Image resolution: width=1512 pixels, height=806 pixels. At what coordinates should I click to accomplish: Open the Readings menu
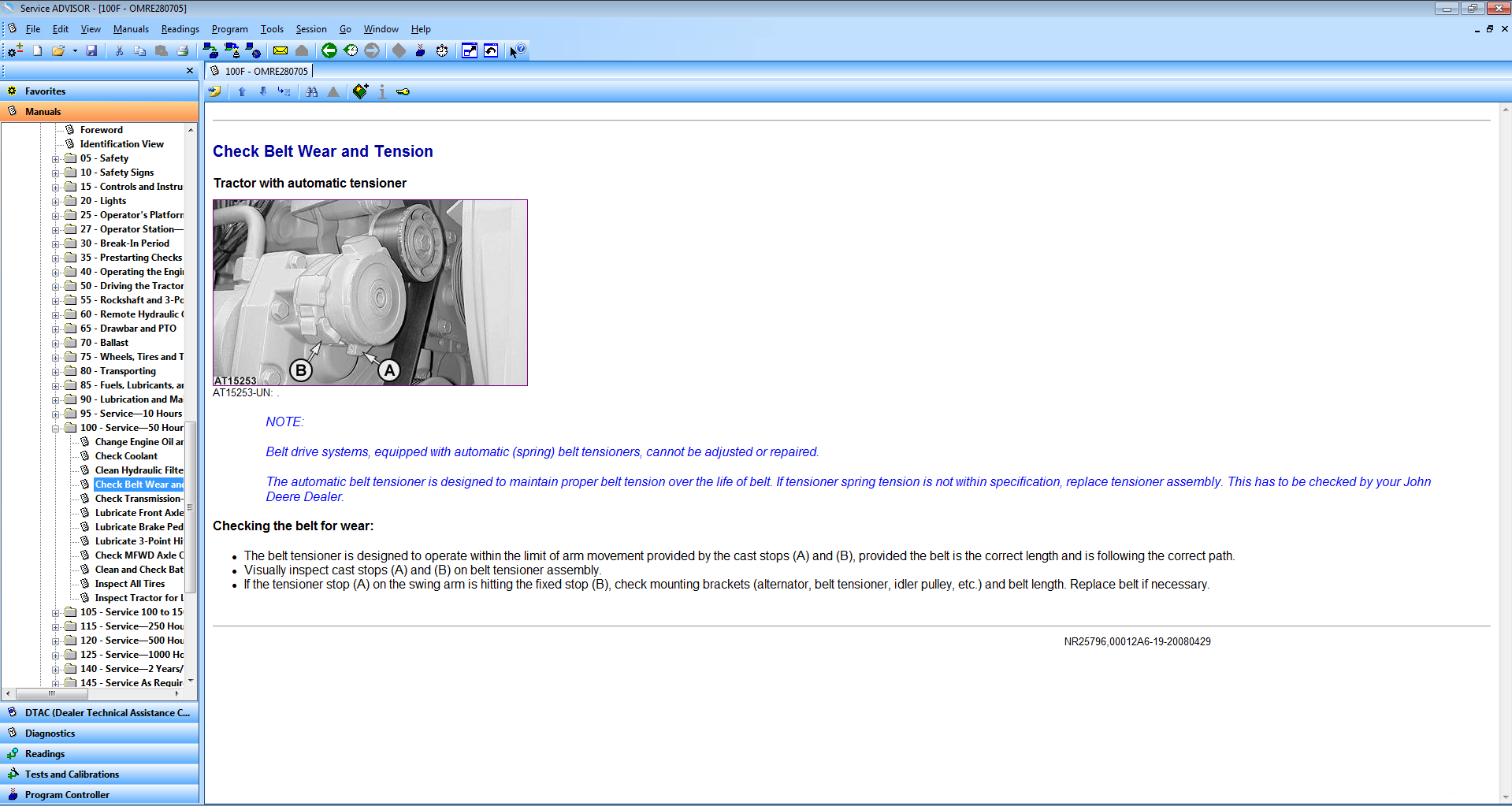click(180, 29)
